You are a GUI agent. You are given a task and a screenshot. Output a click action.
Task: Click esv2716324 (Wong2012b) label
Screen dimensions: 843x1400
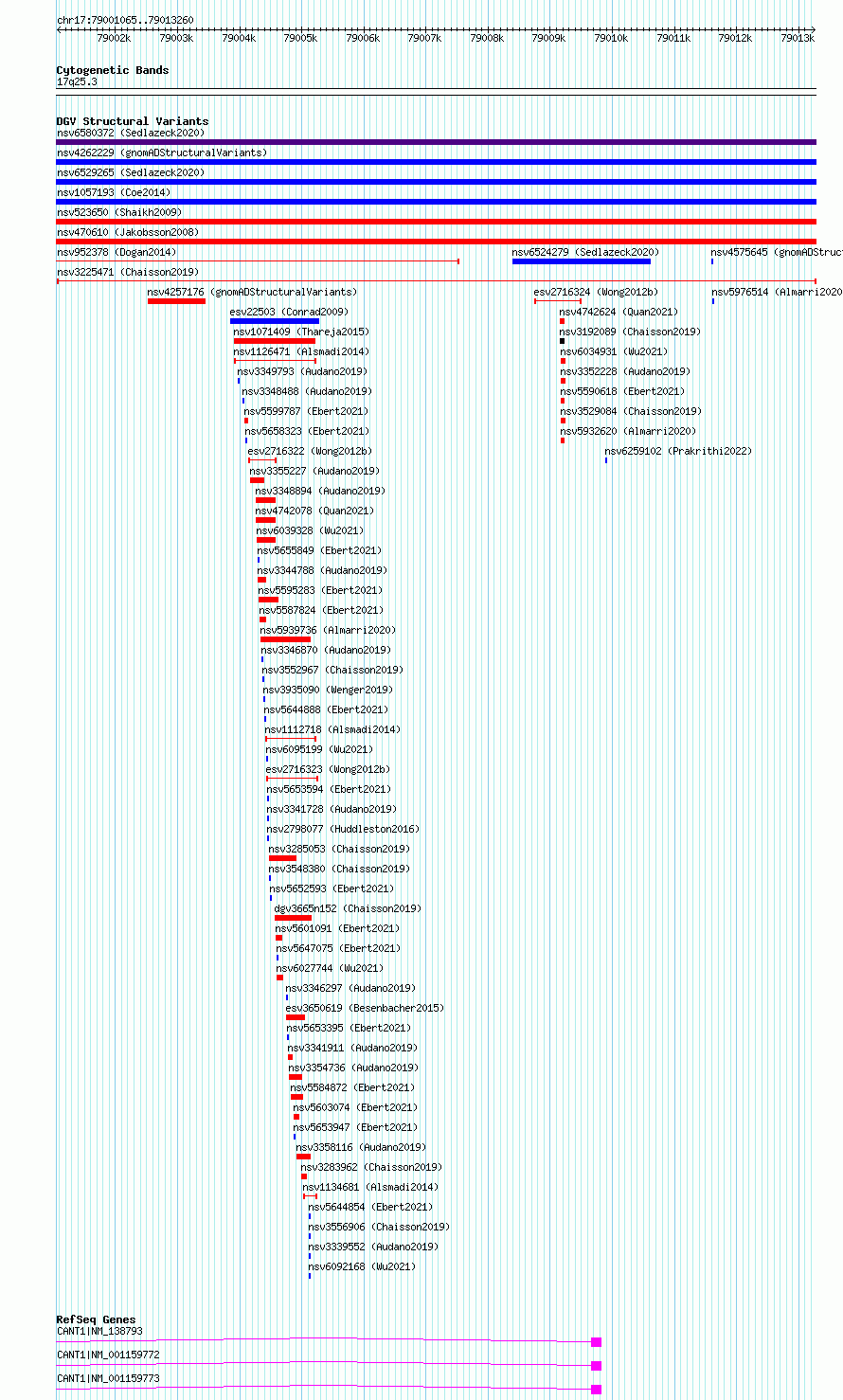596,292
